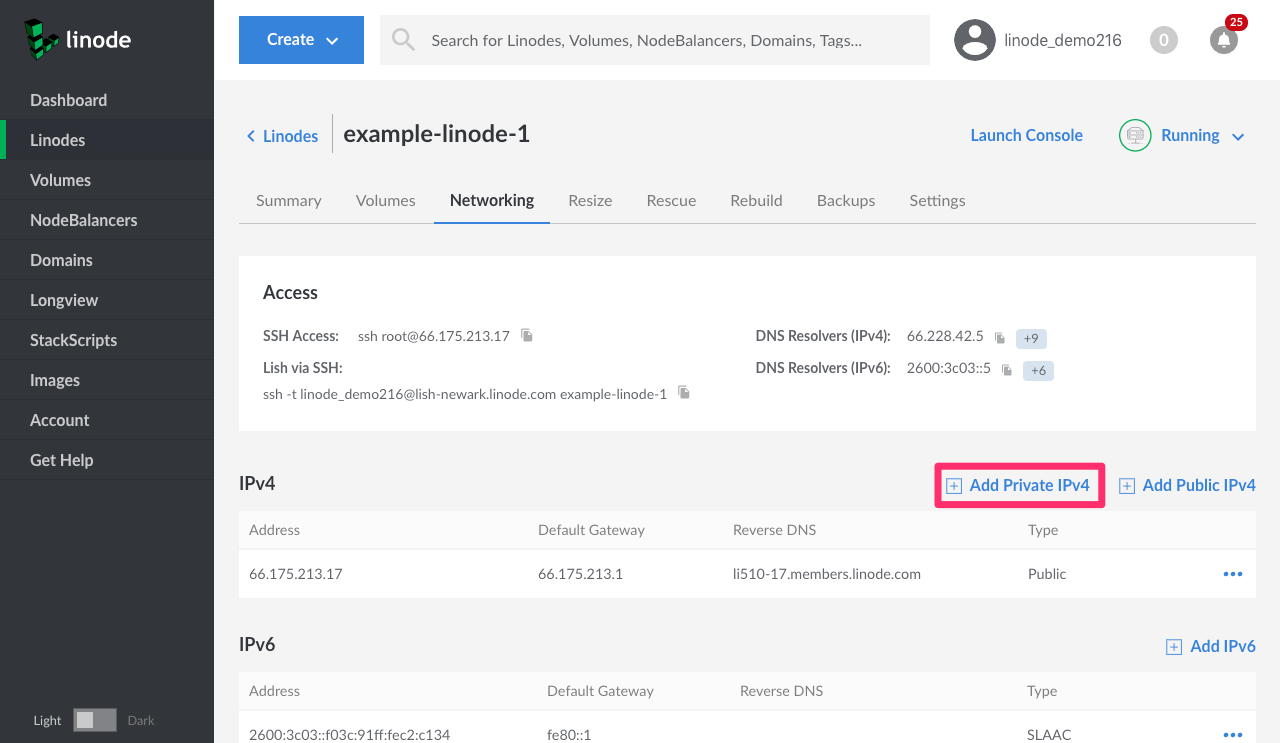This screenshot has width=1280, height=743.
Task: Switch to the Backups tab
Action: click(x=845, y=200)
